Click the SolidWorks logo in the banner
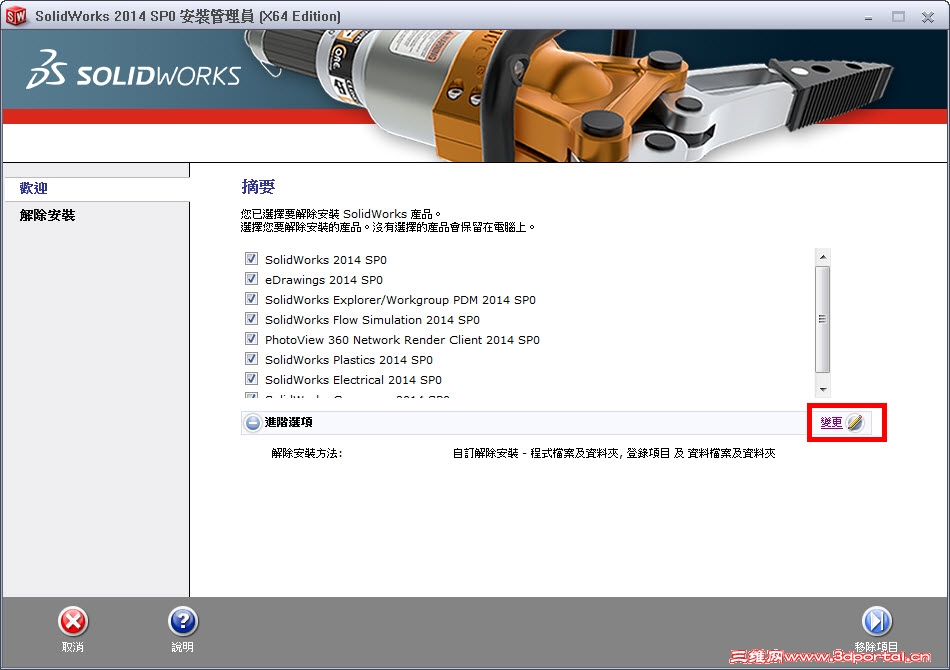 coord(133,71)
